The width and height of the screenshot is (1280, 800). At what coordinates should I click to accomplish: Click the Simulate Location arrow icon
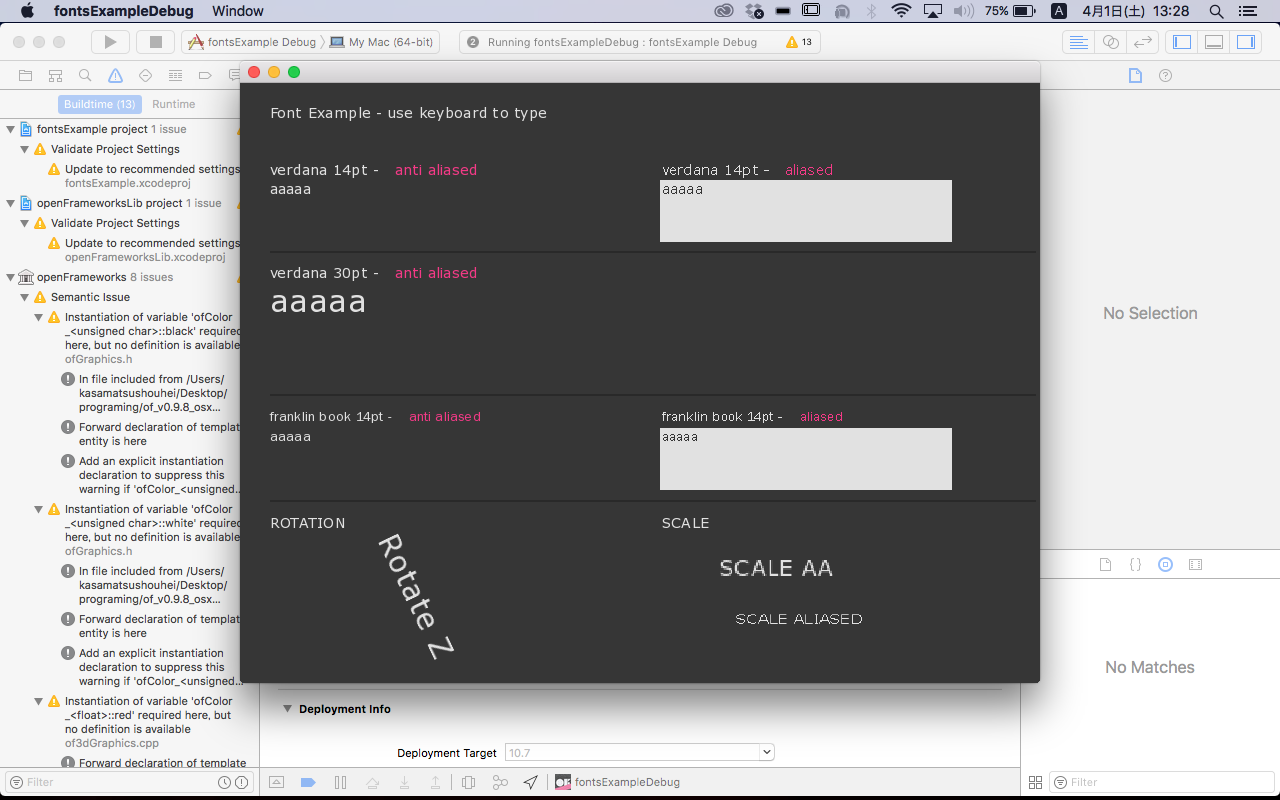530,782
